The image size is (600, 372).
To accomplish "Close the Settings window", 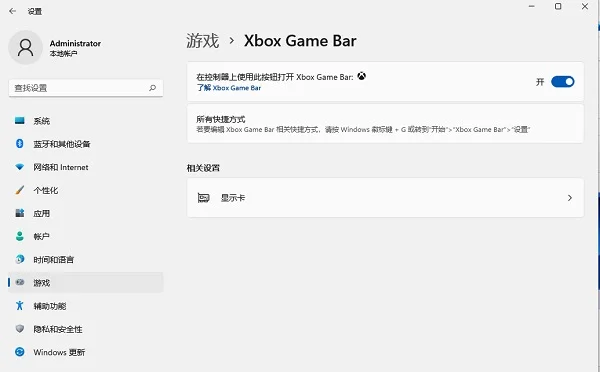I will point(585,6).
